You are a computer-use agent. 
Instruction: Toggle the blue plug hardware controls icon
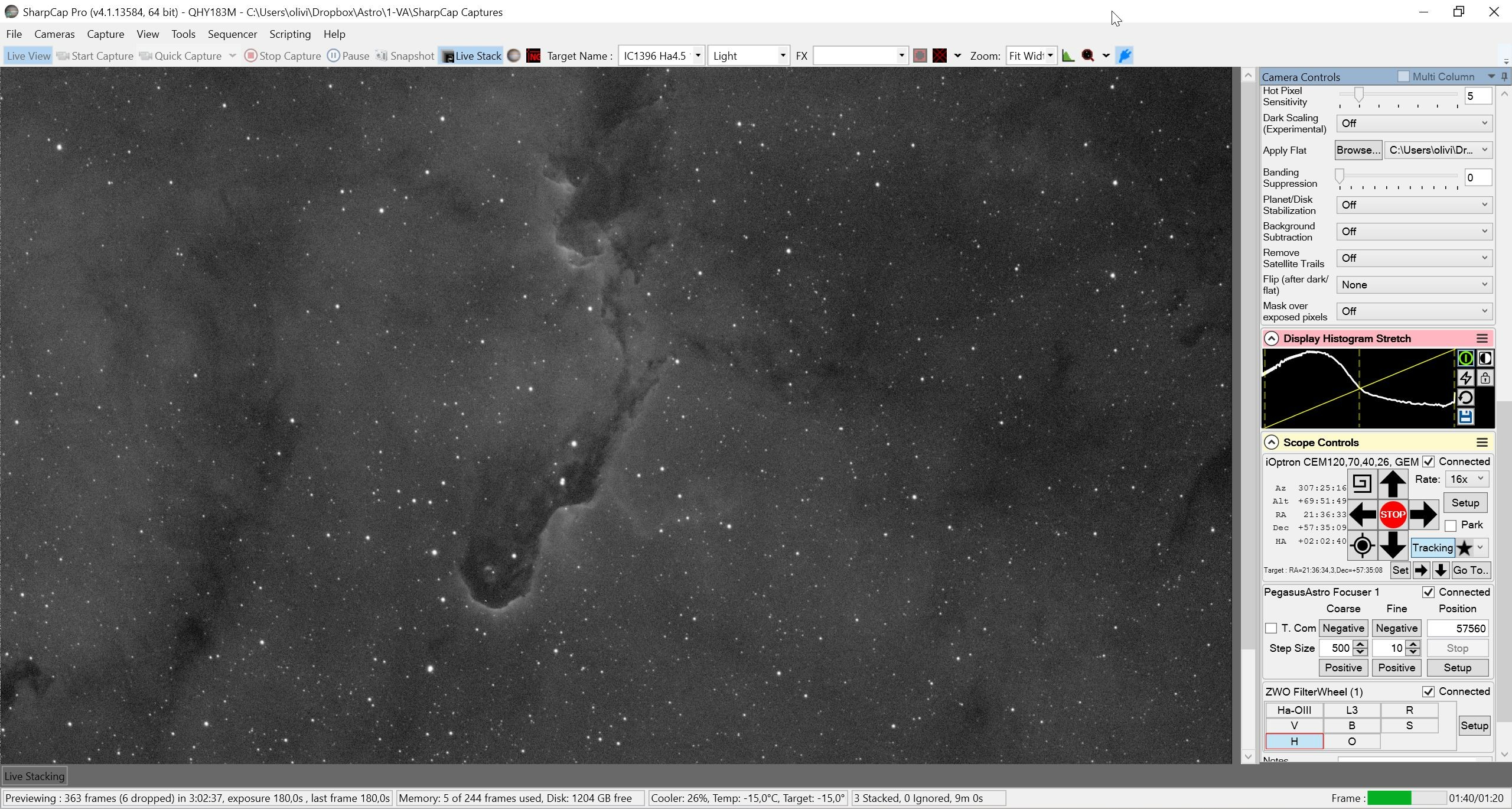click(x=1125, y=56)
